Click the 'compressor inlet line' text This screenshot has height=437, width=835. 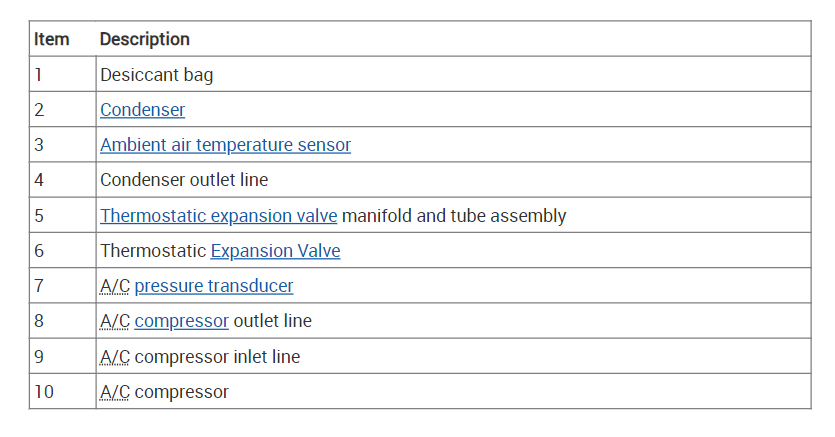click(217, 356)
